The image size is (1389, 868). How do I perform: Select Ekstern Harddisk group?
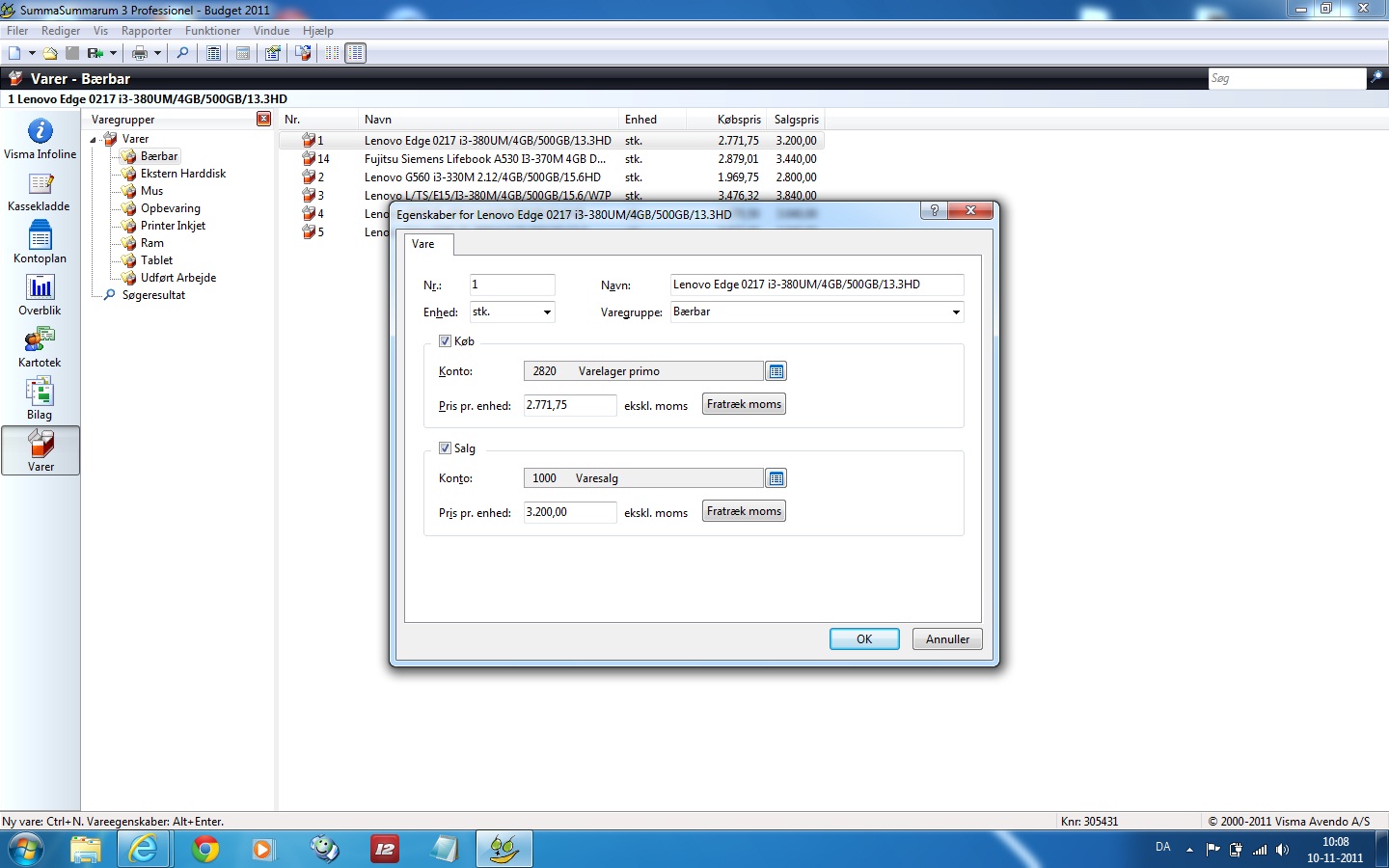pos(183,174)
